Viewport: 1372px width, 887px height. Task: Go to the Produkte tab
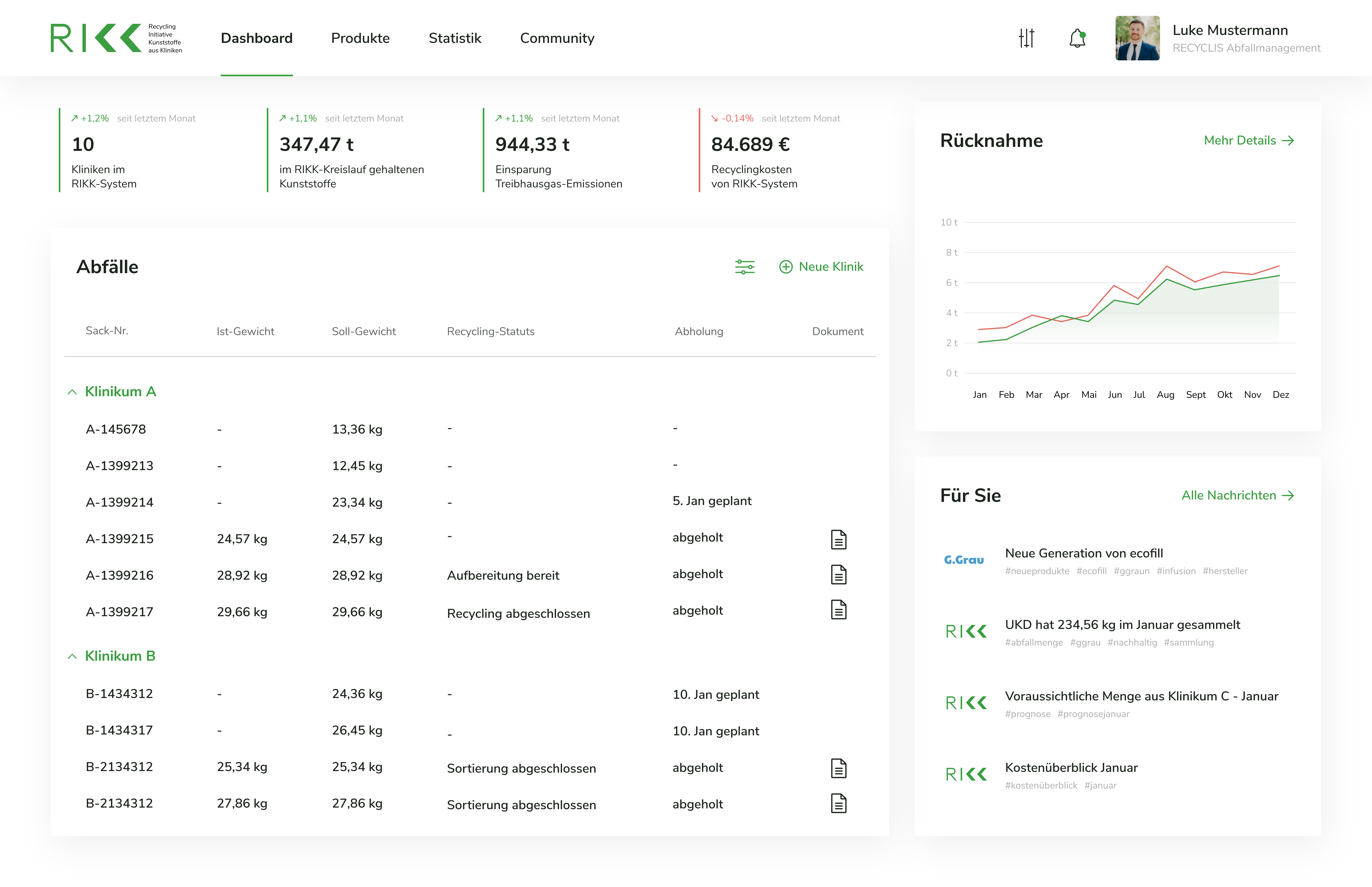point(360,38)
